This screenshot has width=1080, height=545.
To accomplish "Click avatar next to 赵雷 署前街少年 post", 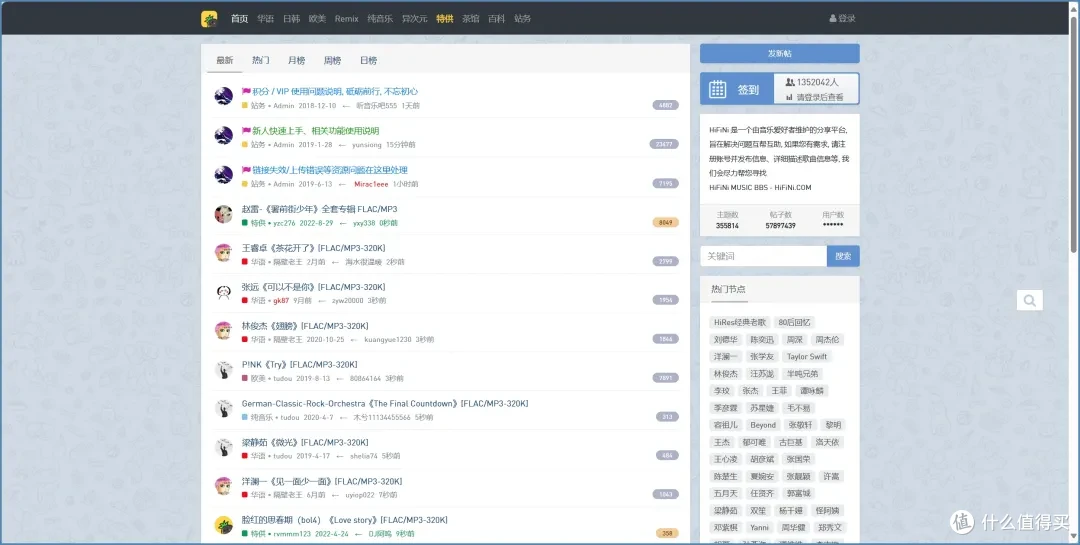I will coord(223,214).
